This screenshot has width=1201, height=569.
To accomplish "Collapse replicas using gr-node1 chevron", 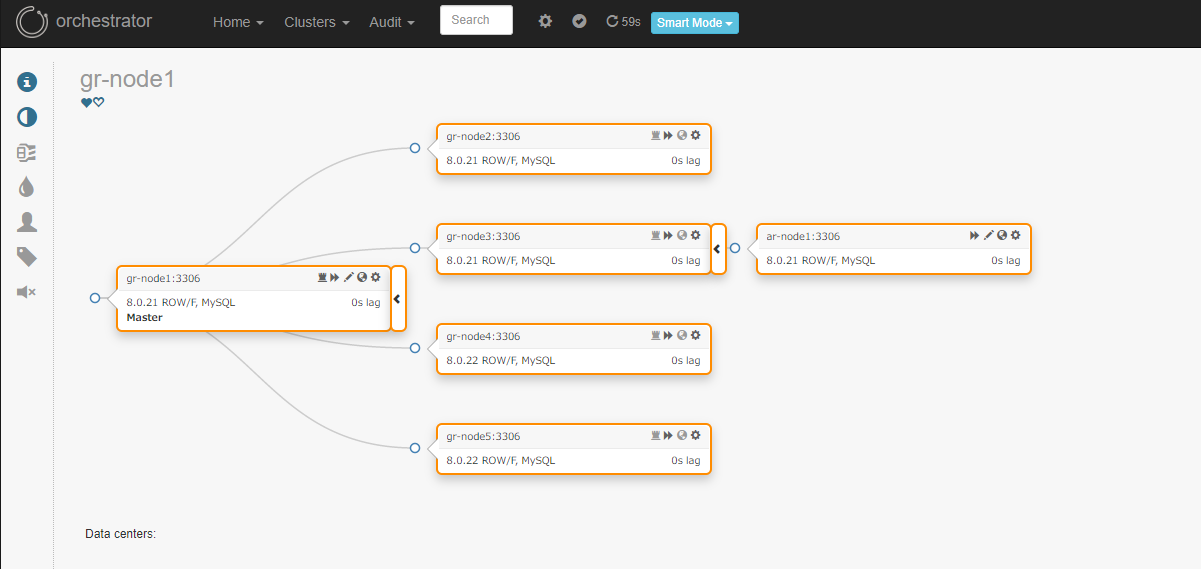I will click(x=398, y=298).
